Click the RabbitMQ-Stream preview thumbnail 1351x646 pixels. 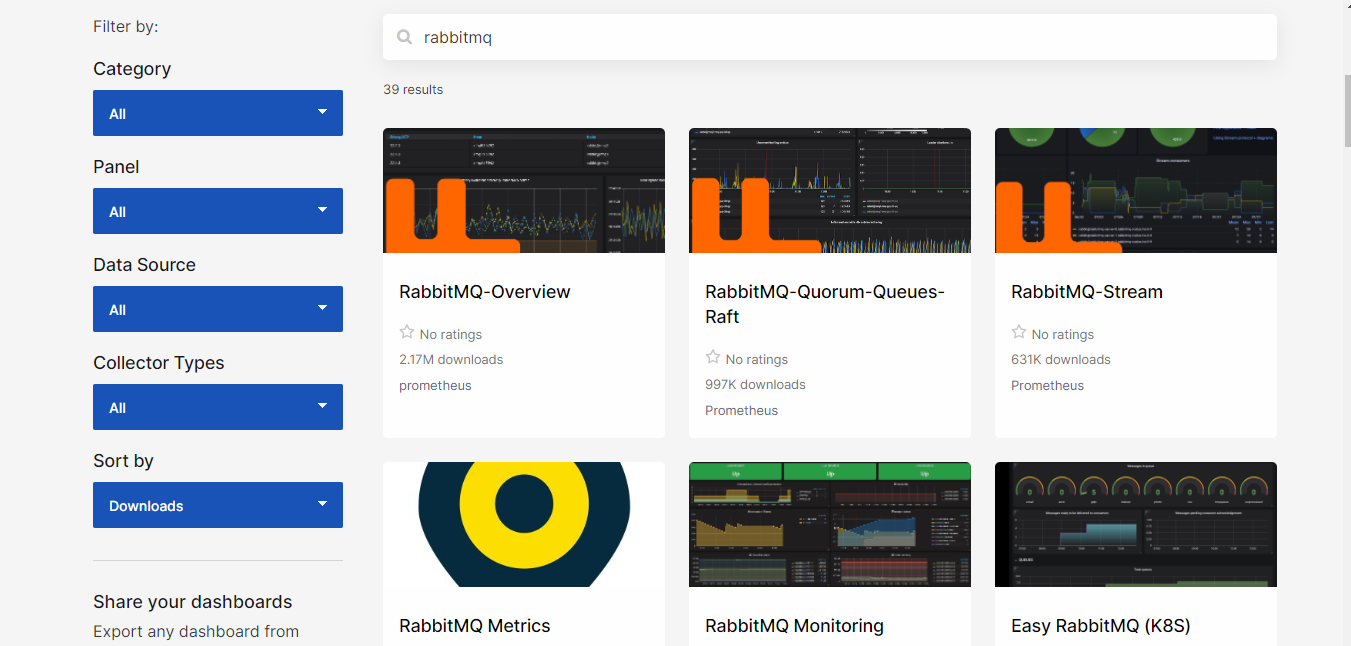1136,190
